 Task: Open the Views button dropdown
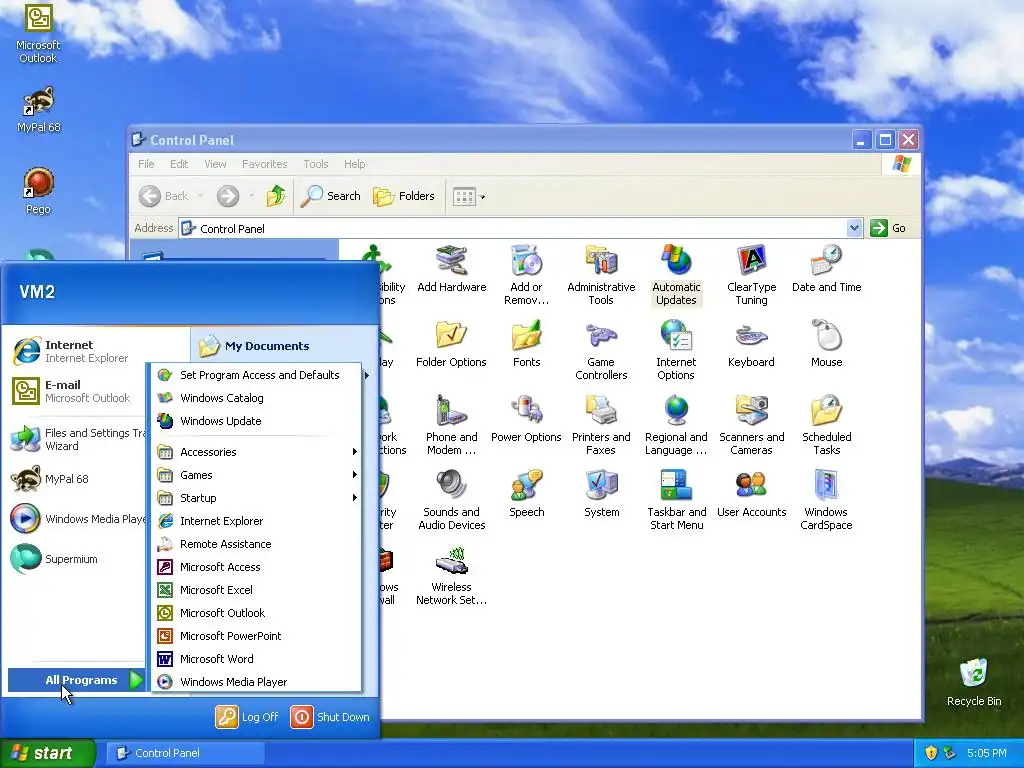[483, 197]
